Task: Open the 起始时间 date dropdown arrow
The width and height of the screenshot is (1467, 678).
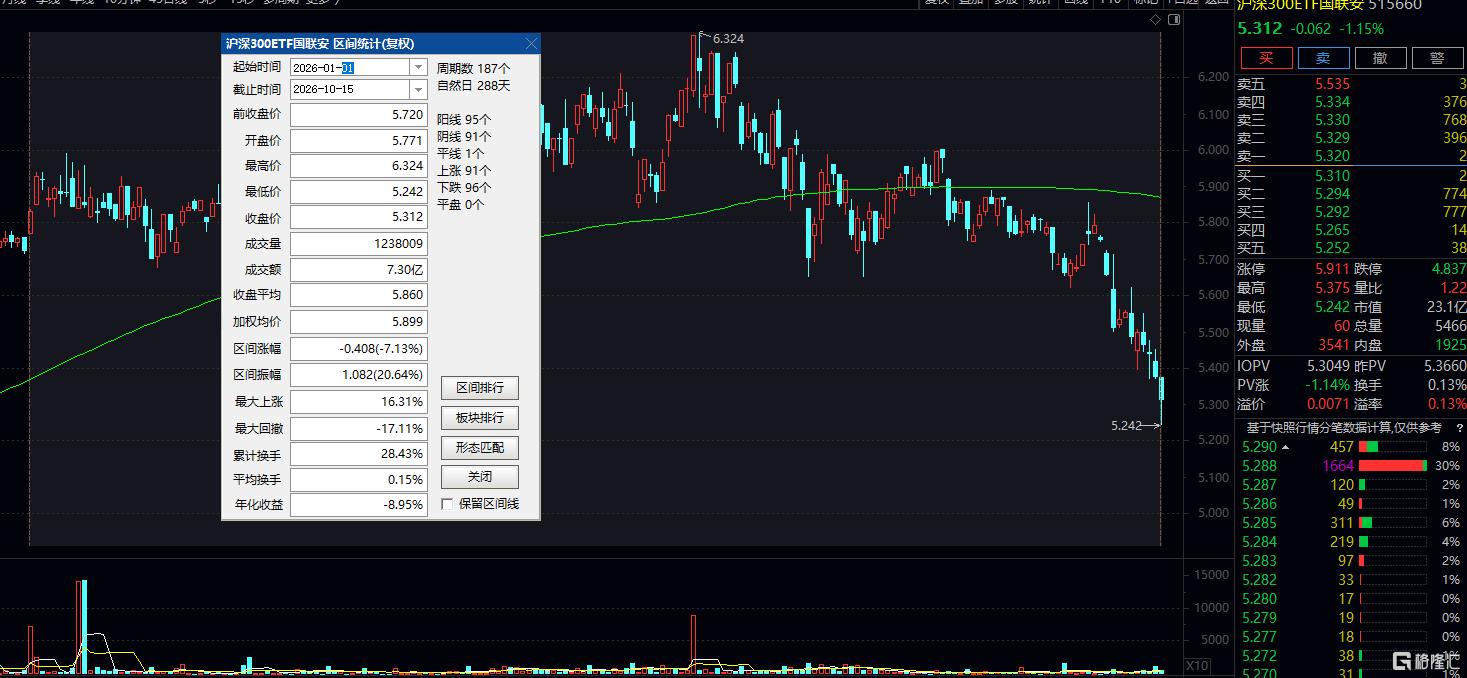Action: click(418, 67)
